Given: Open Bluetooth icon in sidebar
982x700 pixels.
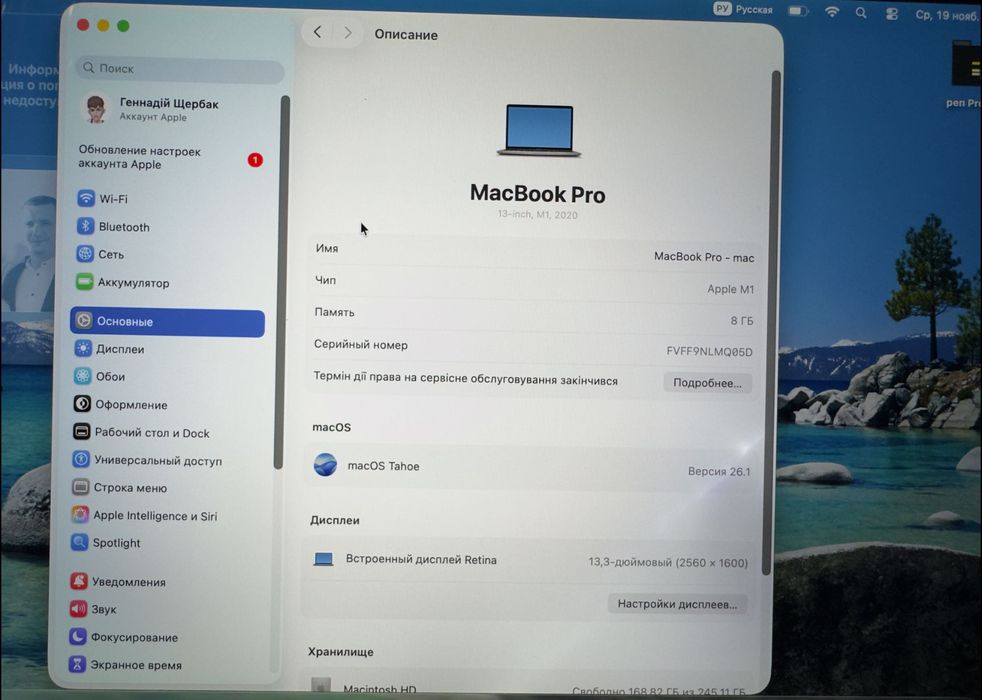Looking at the screenshot, I should 85,226.
